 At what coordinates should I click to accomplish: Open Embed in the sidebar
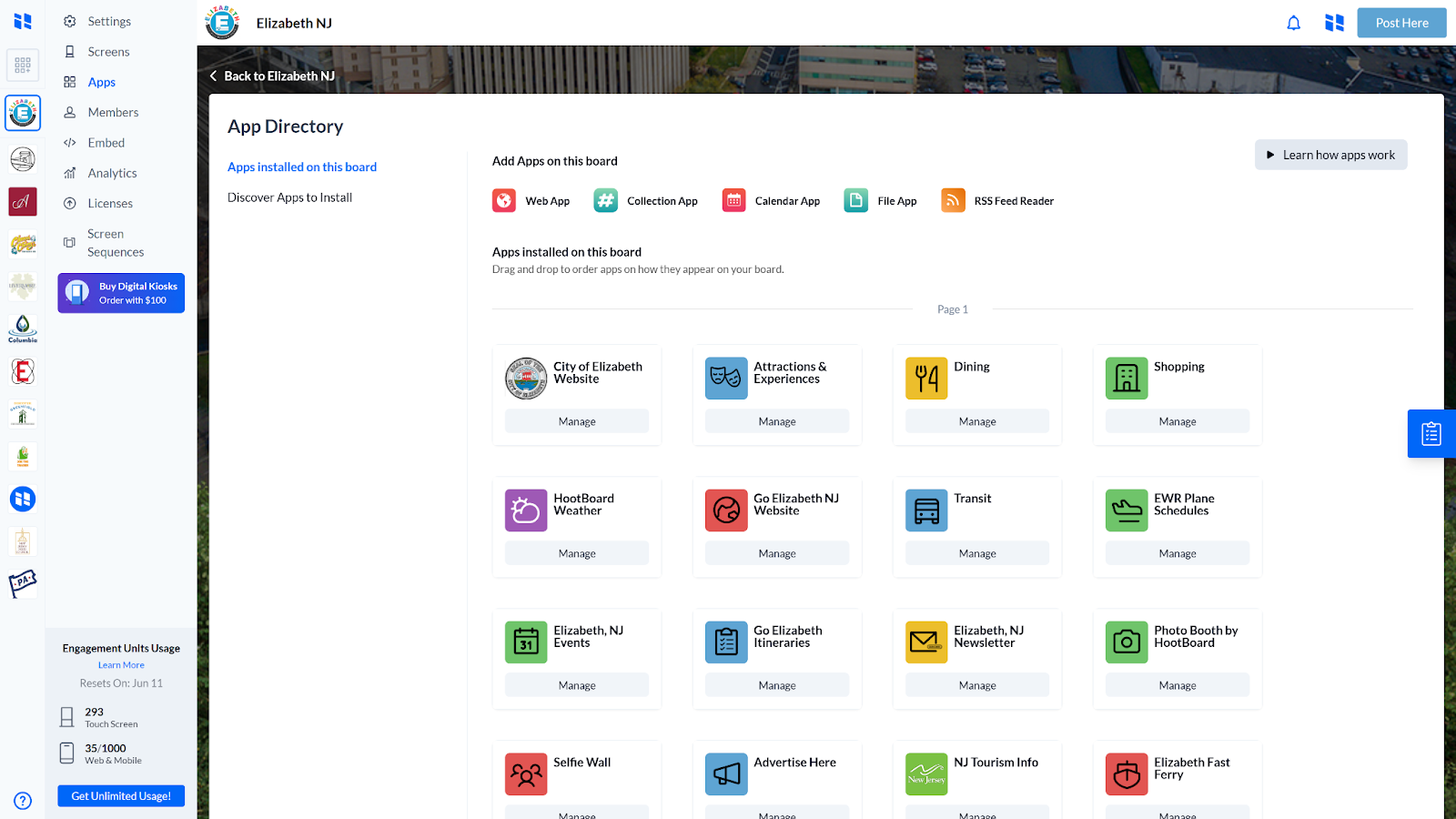pos(94,143)
